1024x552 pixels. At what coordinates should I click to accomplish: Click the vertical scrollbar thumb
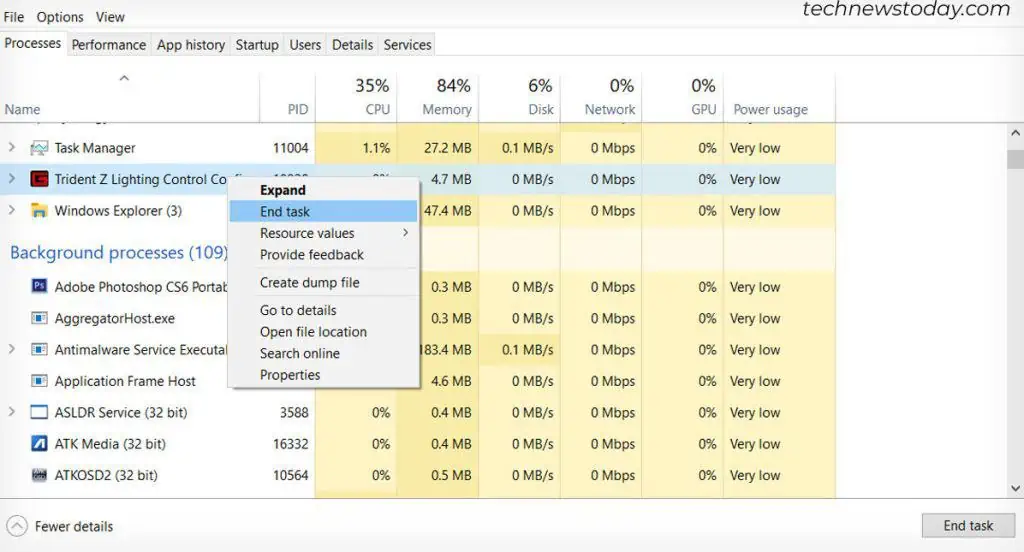pyautogui.click(x=1015, y=159)
